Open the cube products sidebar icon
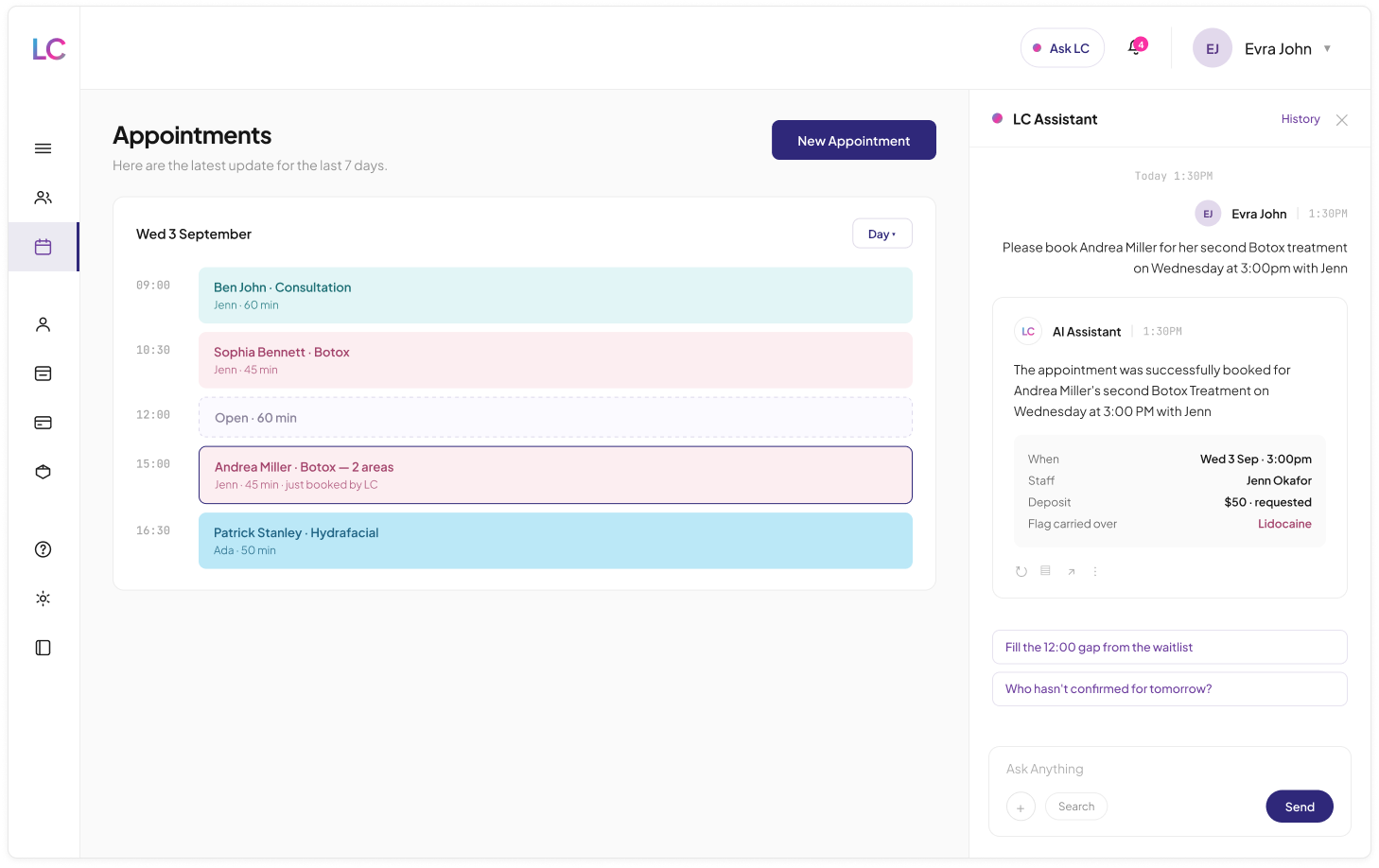1379x868 pixels. (x=43, y=472)
